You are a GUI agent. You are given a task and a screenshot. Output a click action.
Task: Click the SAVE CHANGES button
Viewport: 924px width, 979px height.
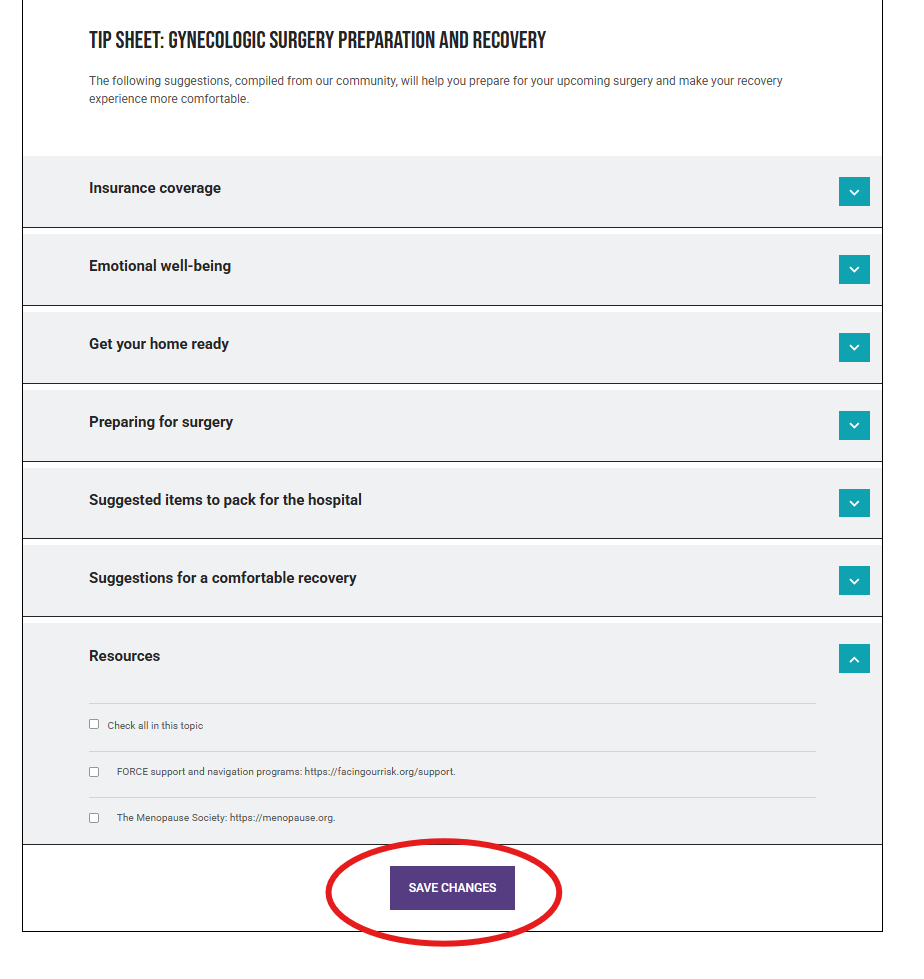click(452, 888)
